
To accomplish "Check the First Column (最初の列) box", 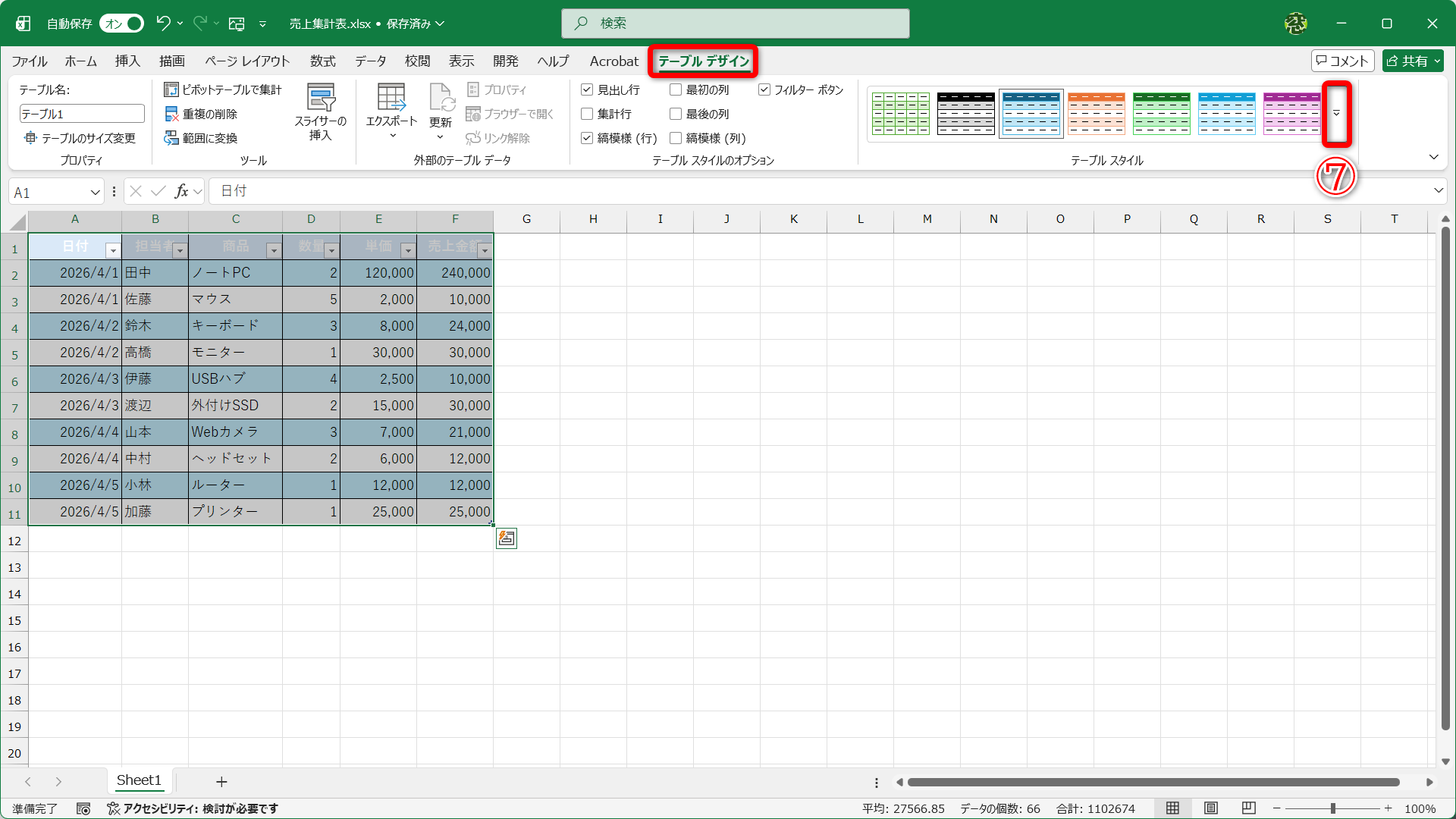I will (676, 89).
